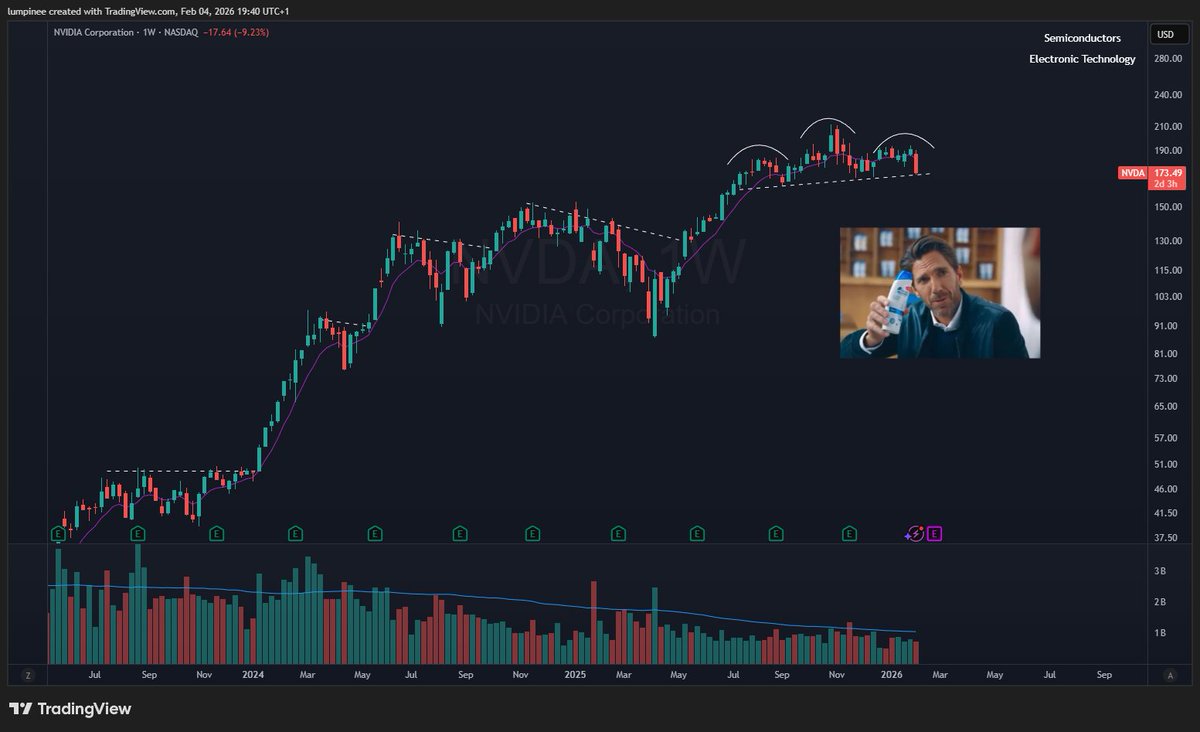Open the earnings marker above Sep 2024
The height and width of the screenshot is (732, 1200).
460,534
